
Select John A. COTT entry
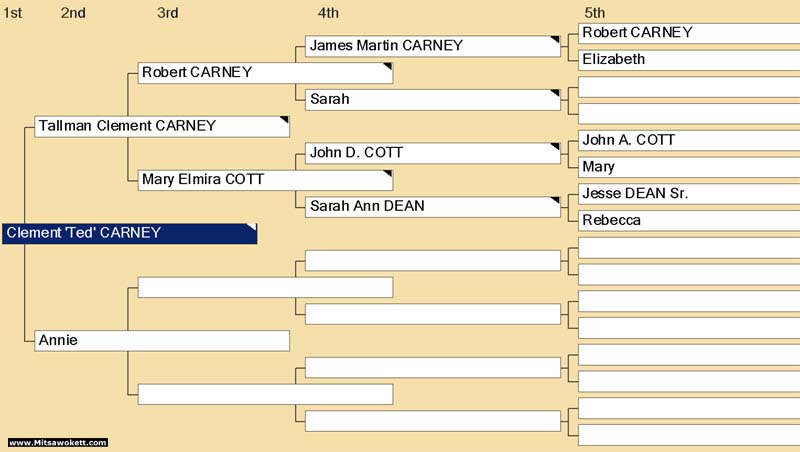(x=689, y=140)
